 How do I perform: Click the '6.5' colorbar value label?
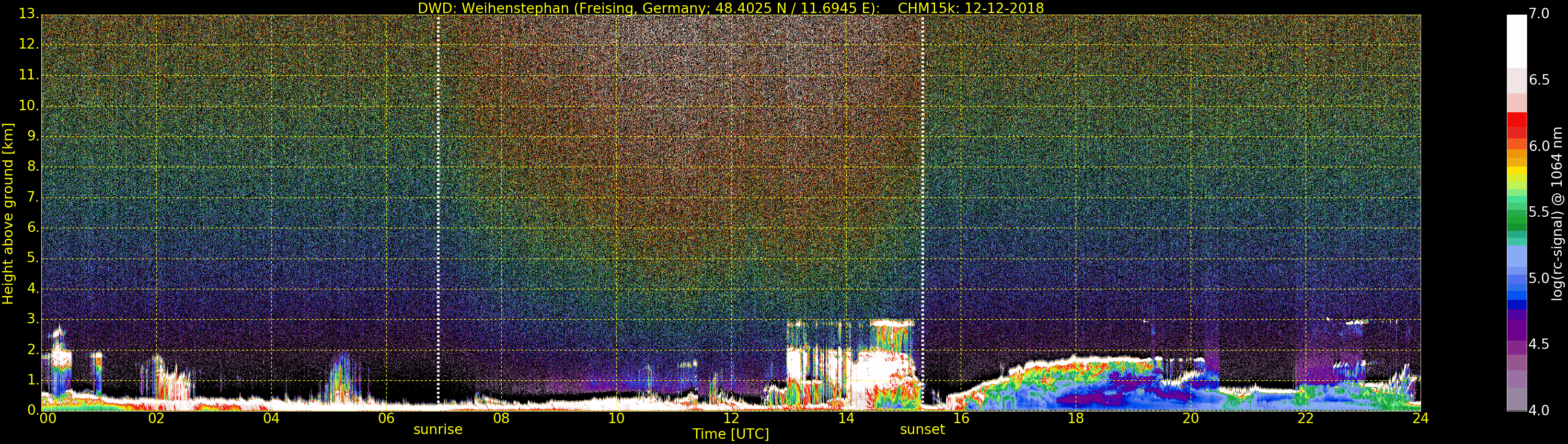pos(1539,80)
